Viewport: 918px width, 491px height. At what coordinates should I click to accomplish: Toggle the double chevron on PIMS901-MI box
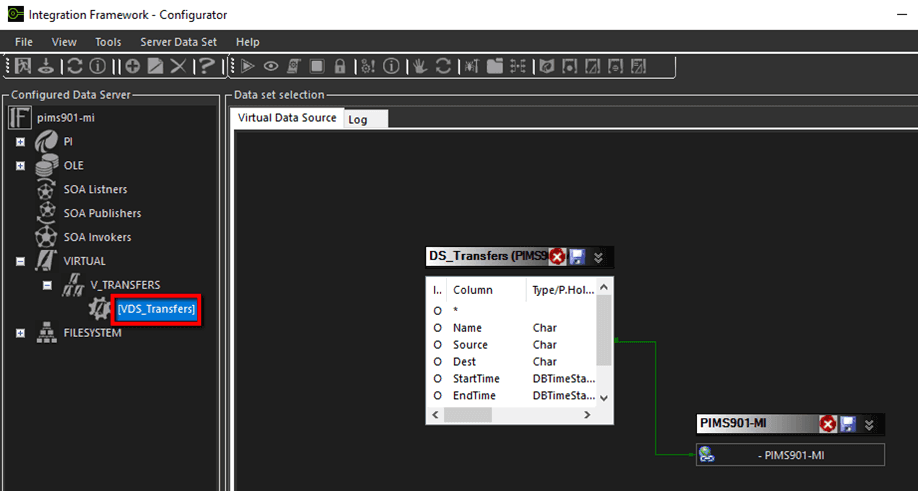click(x=869, y=424)
